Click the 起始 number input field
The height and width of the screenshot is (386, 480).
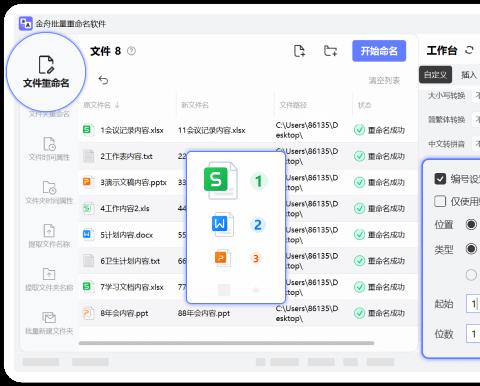(x=473, y=303)
